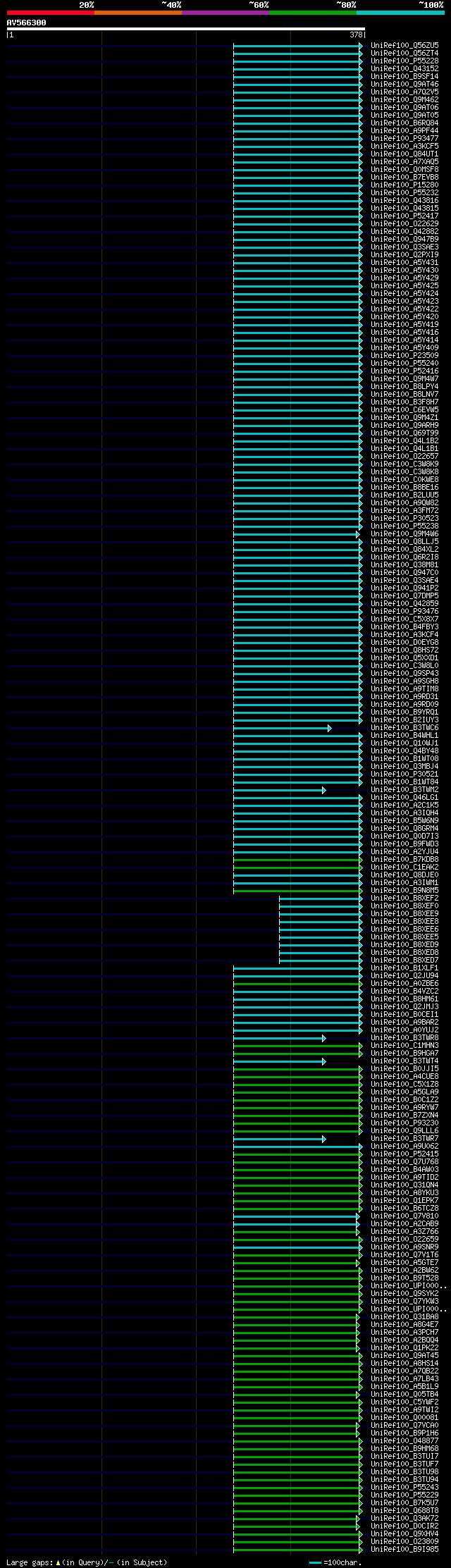Select hit label UniRef100_A5GLA9
The image size is (451, 1568).
pos(404,1092)
